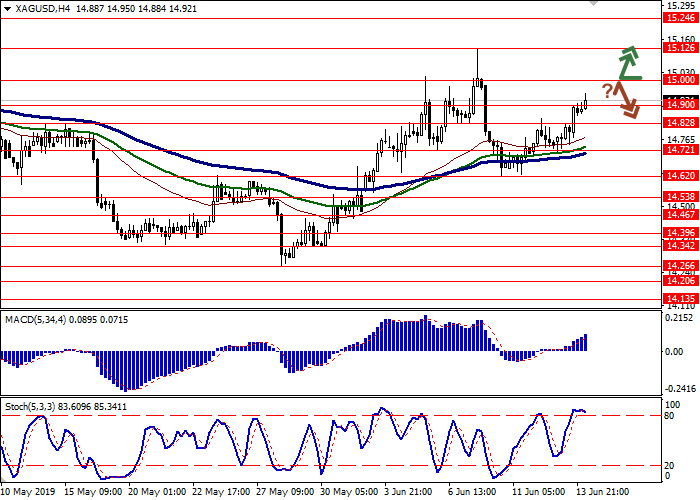Select the 14.620 price level label
Image resolution: width=700 pixels, height=500 pixels.
point(680,174)
